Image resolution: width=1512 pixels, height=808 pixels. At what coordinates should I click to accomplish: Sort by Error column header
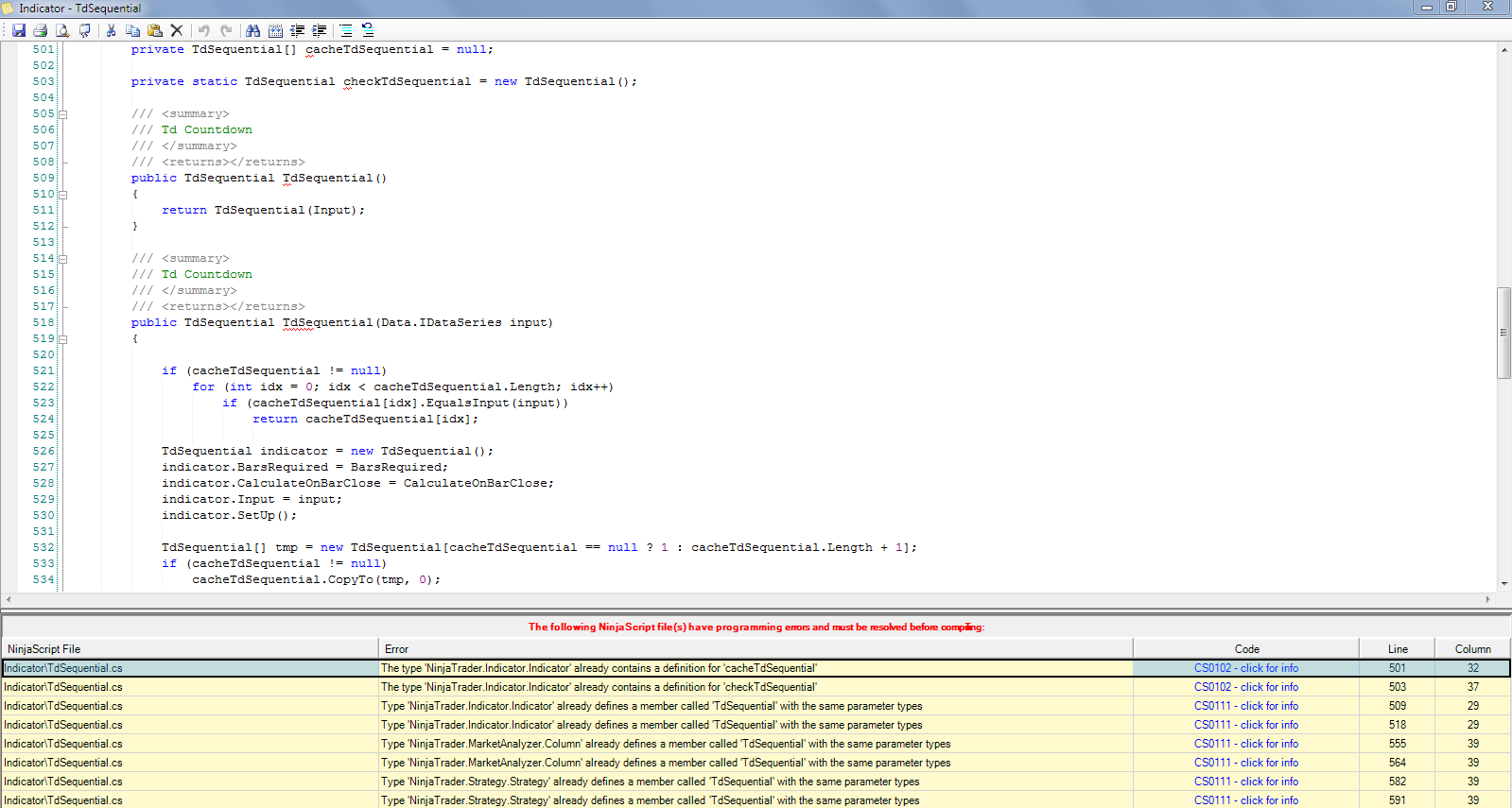756,649
